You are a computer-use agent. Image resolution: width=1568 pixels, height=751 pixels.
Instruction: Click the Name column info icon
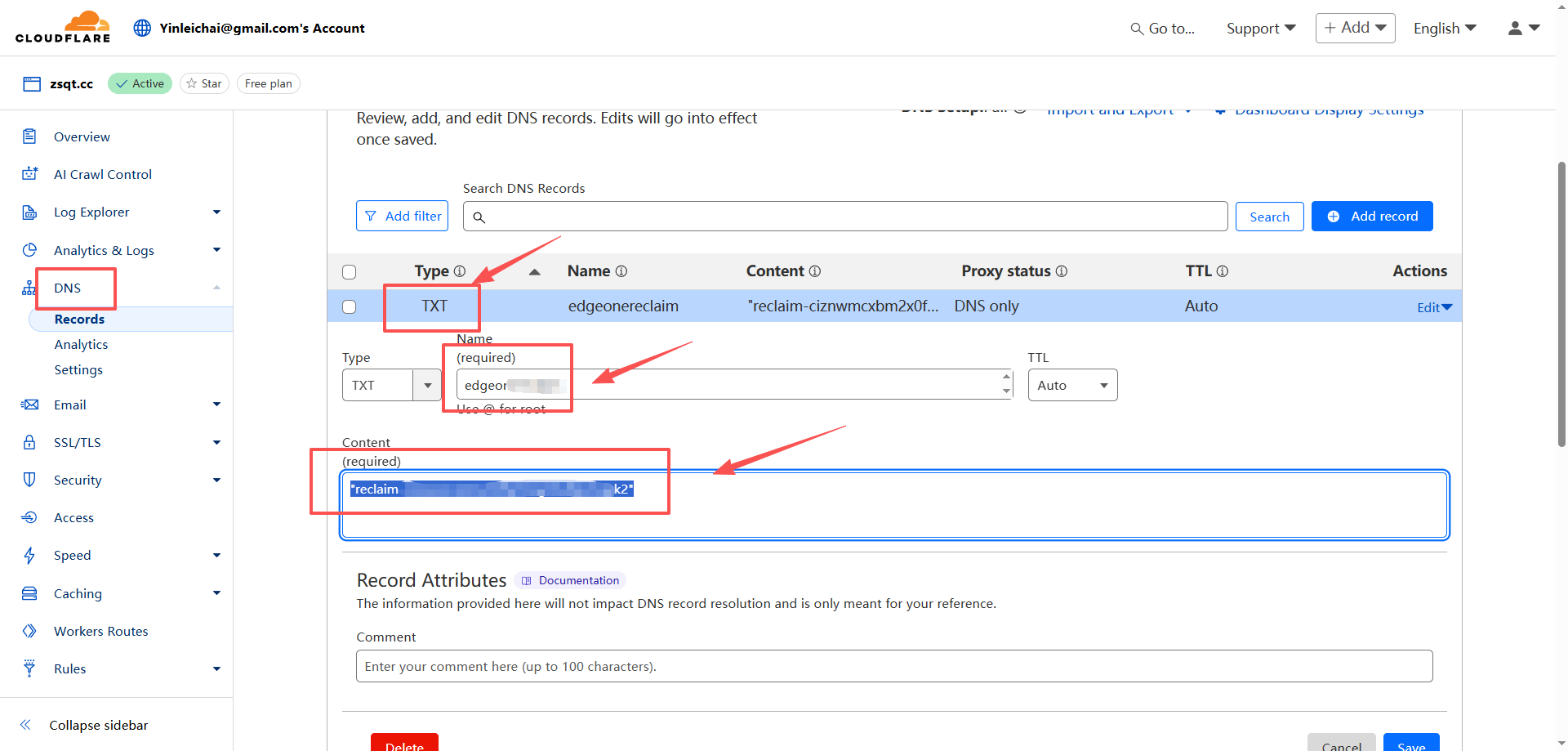[621, 271]
